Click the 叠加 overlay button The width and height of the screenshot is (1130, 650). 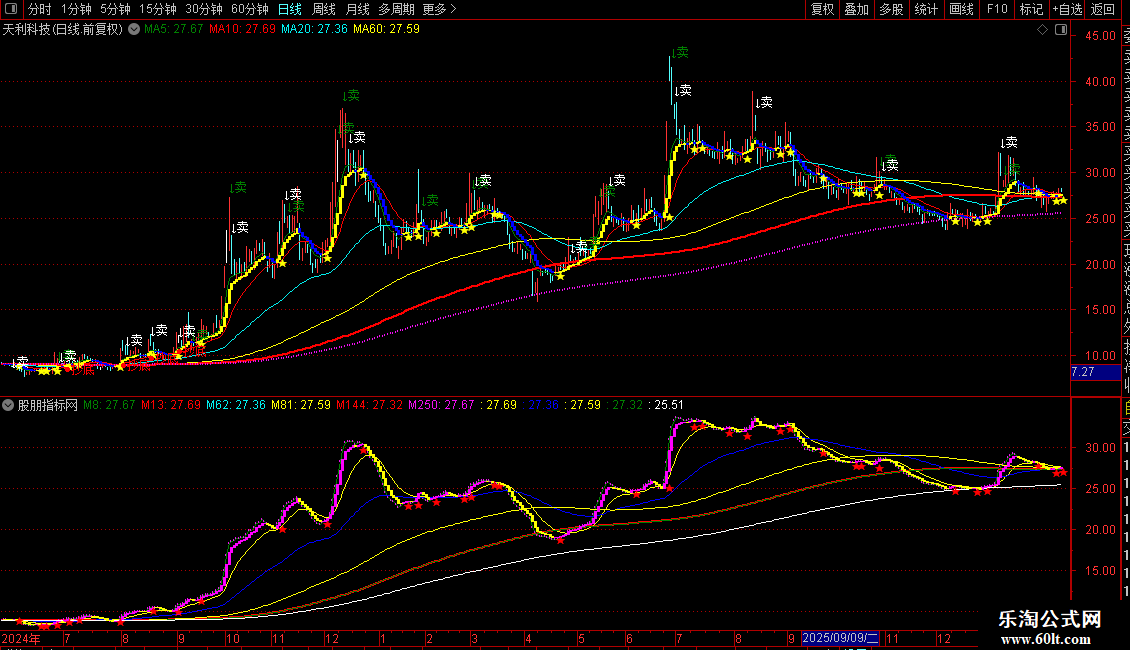(856, 9)
